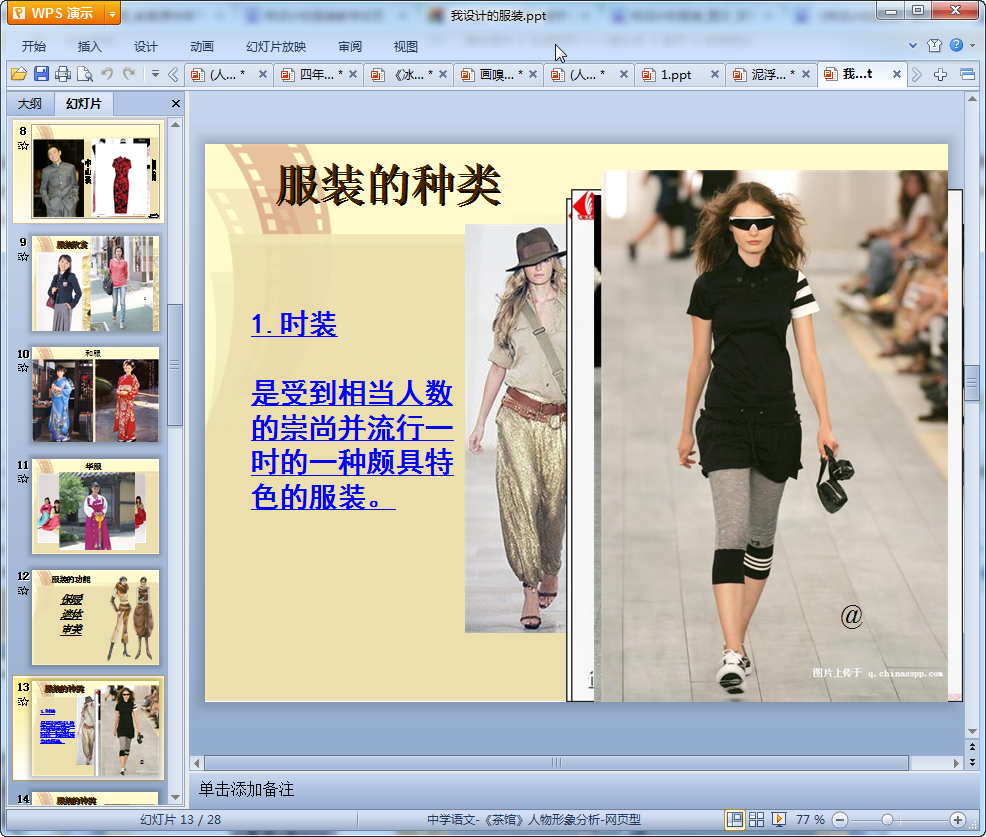The width and height of the screenshot is (986, 837).
Task: Click the 1. 时装 hyperlink on slide
Action: pyautogui.click(x=294, y=324)
